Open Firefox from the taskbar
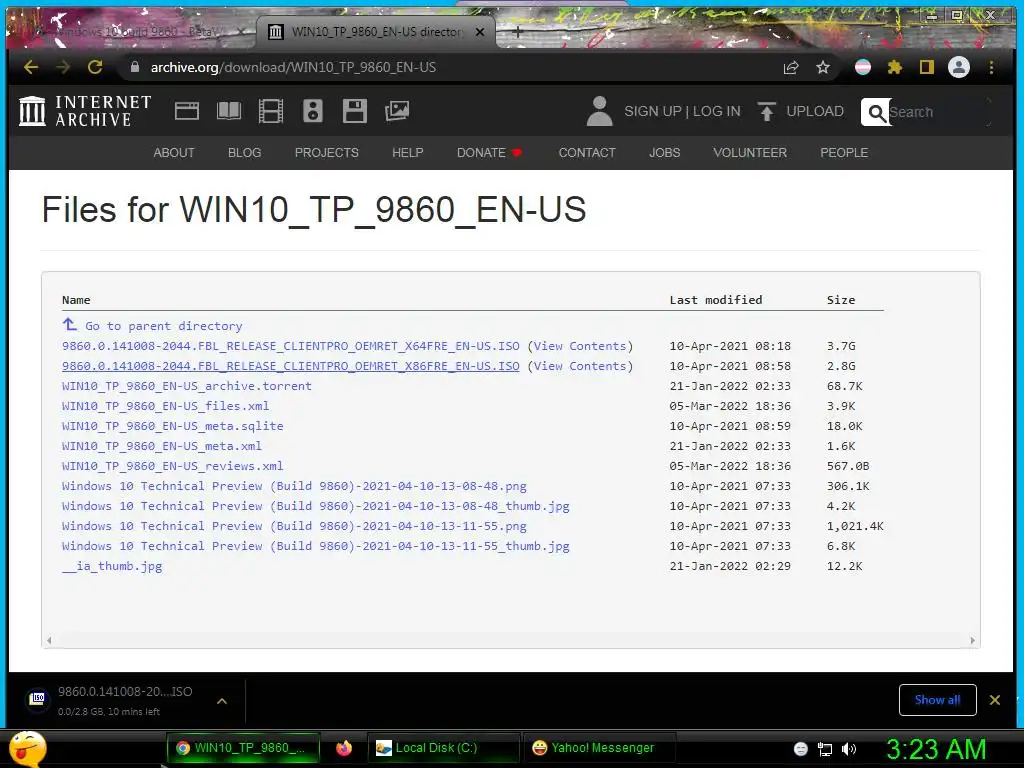The image size is (1024, 768). coord(344,748)
